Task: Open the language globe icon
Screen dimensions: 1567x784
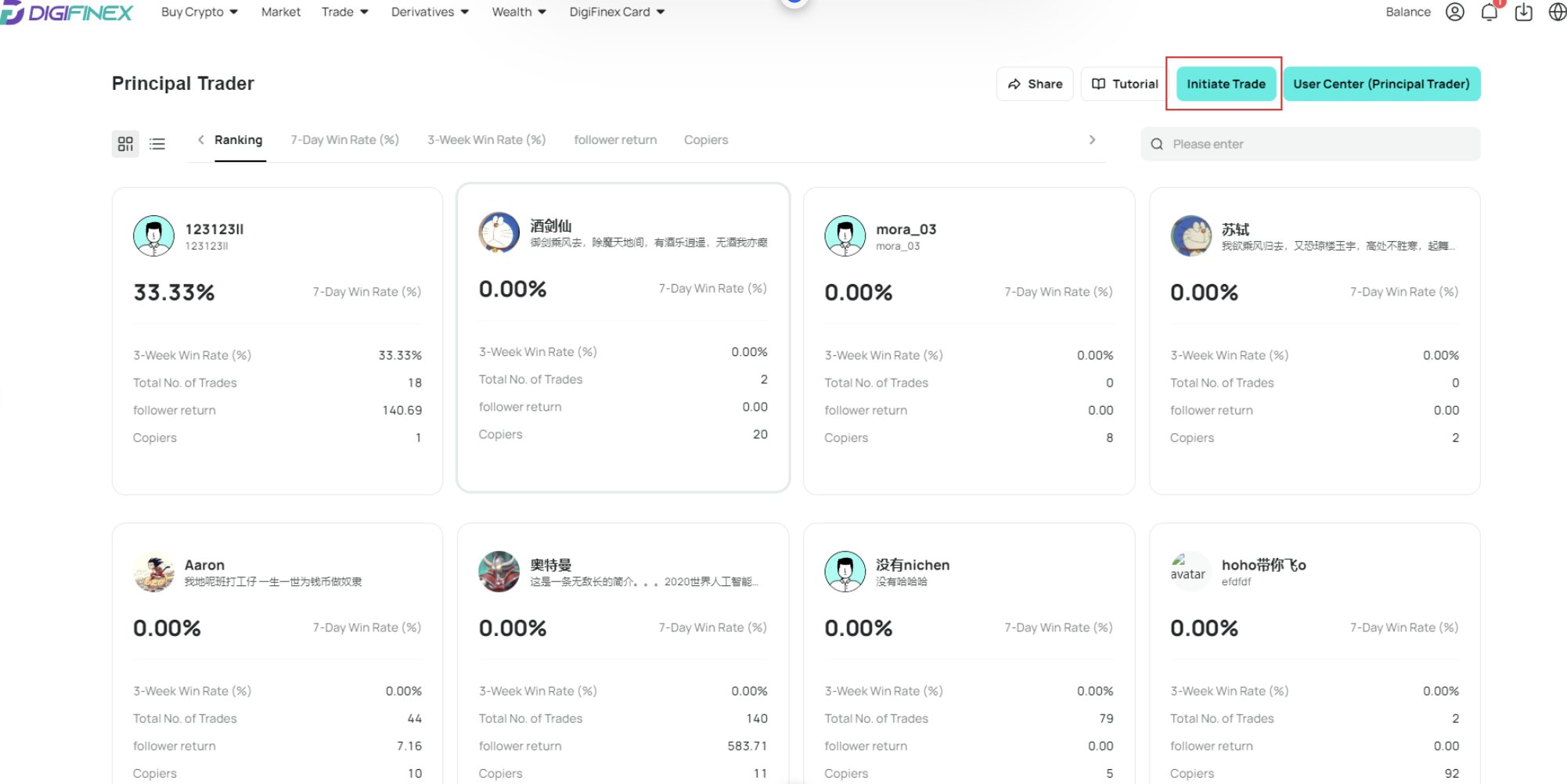Action: pyautogui.click(x=1557, y=12)
